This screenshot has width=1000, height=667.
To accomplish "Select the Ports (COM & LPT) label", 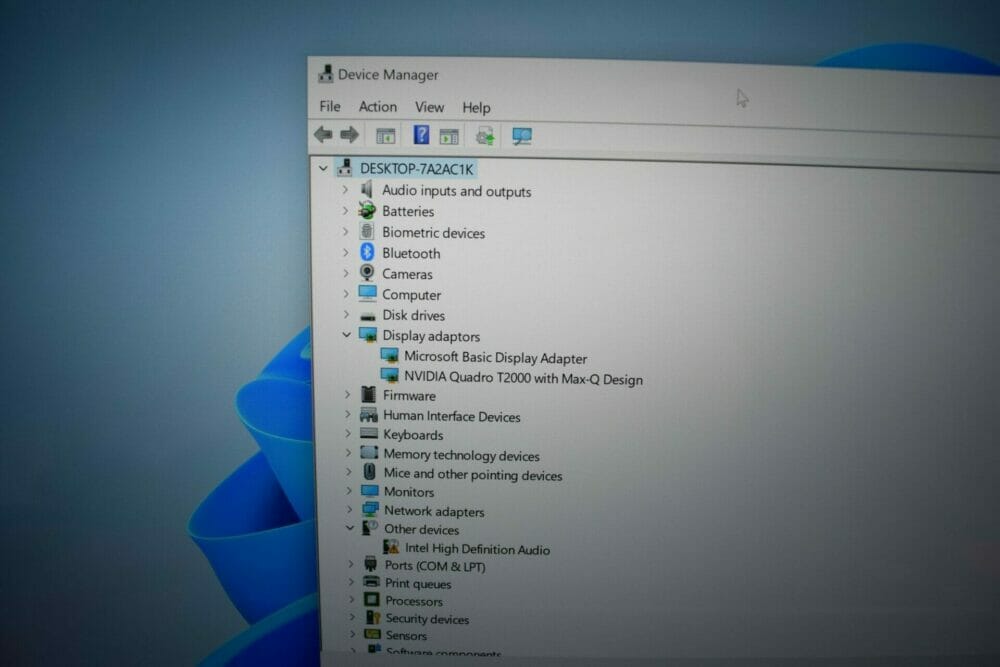I will pos(435,566).
